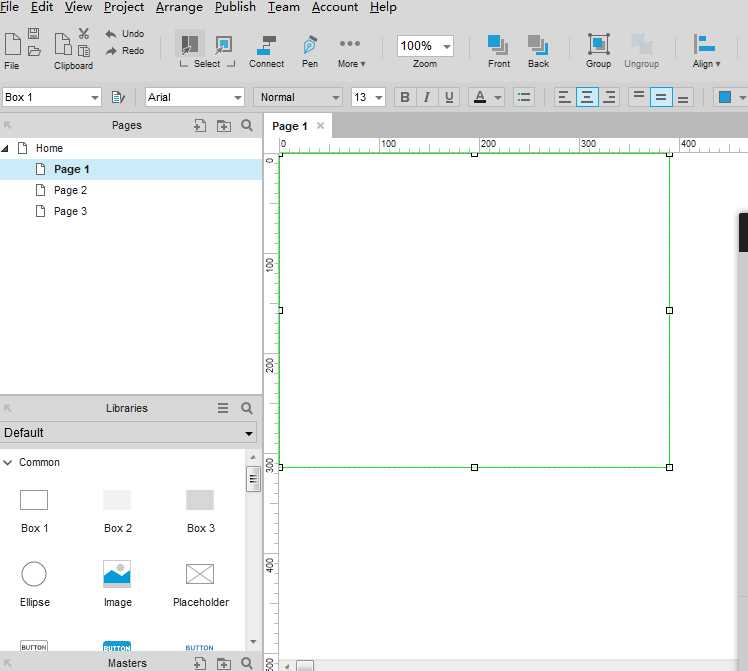
Task: Open the Help menu
Action: pos(383,7)
